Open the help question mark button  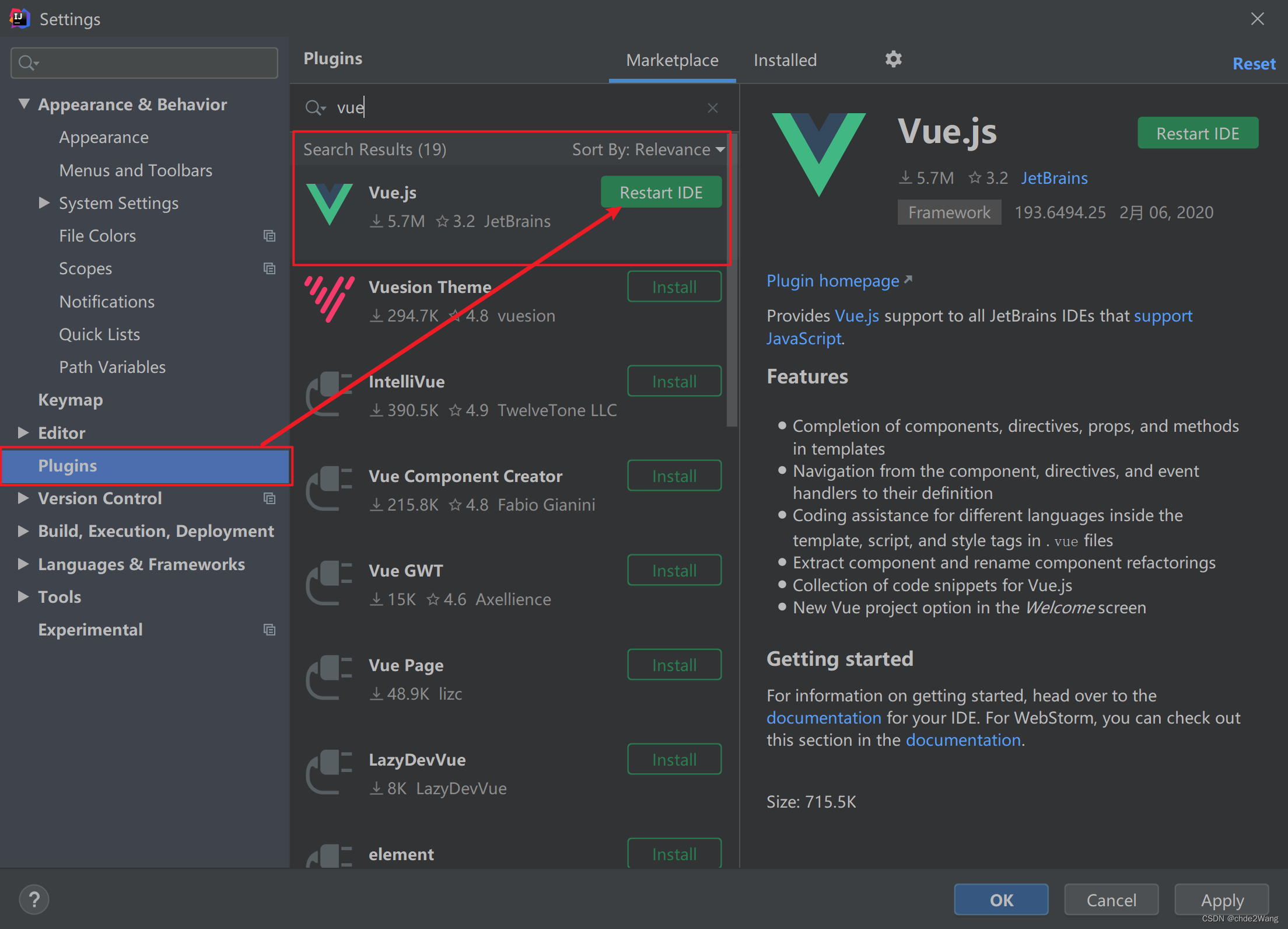[34, 899]
